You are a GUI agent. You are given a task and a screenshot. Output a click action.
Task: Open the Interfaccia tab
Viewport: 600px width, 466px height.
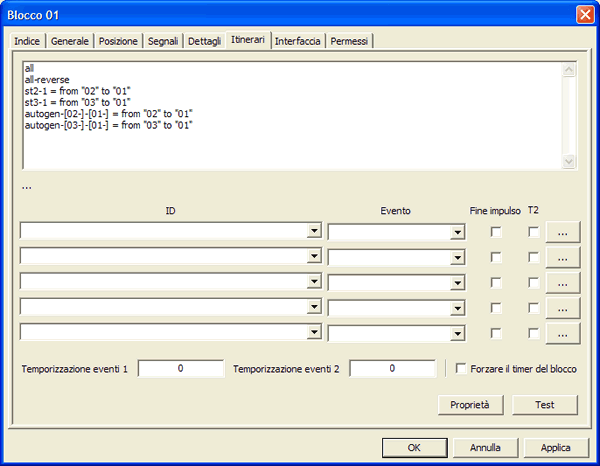coord(297,41)
